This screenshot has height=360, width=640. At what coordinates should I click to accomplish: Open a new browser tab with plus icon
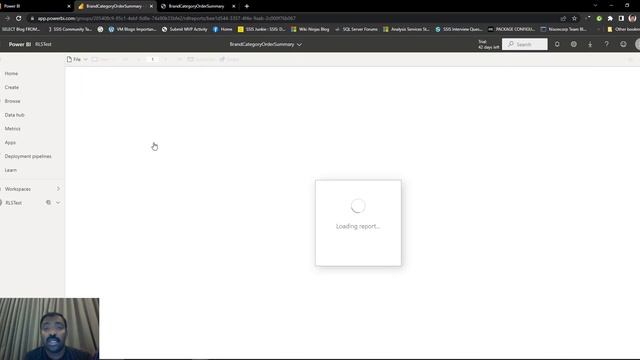(x=247, y=6)
